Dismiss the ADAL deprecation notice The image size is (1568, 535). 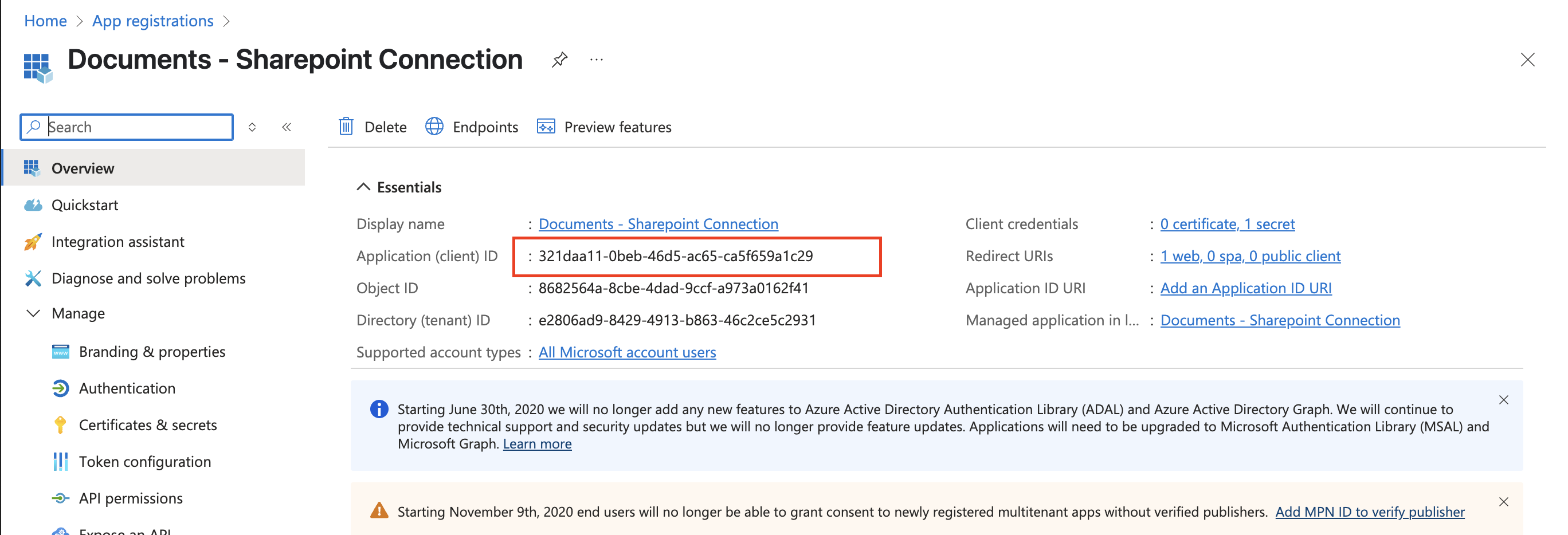(x=1503, y=400)
